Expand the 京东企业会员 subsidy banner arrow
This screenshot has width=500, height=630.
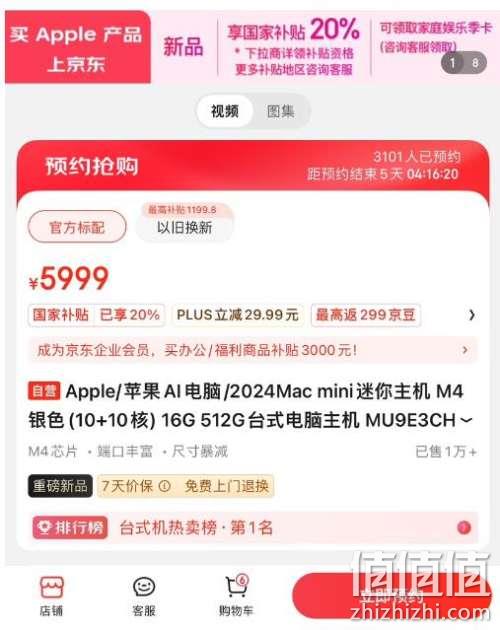[x=465, y=350]
